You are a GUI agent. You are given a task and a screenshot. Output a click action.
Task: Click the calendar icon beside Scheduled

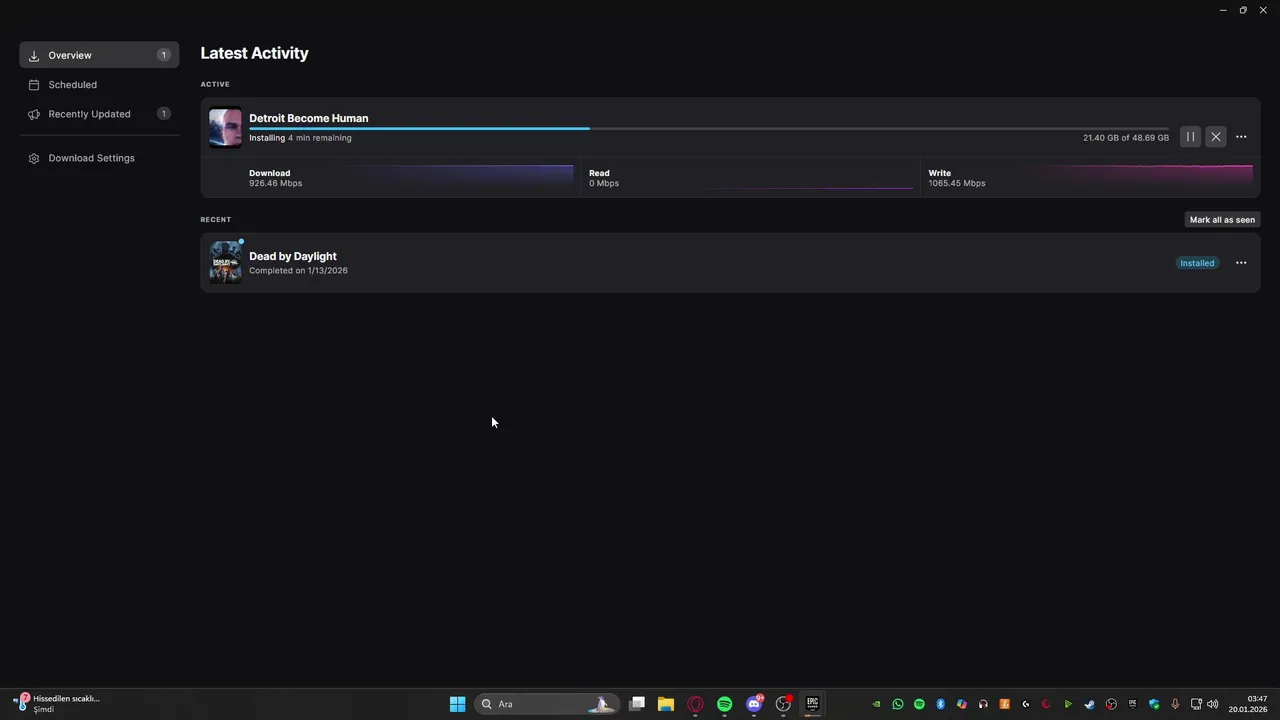coord(34,85)
